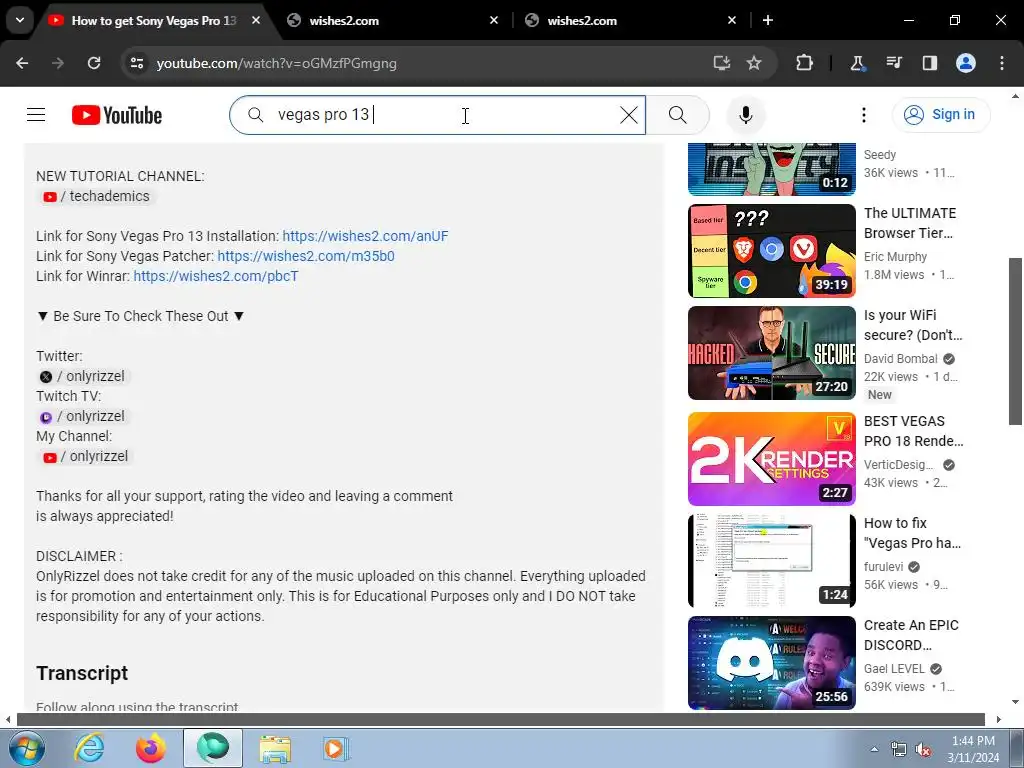Open How to fix Vegas Pro title
1024x768 pixels.
coord(912,533)
